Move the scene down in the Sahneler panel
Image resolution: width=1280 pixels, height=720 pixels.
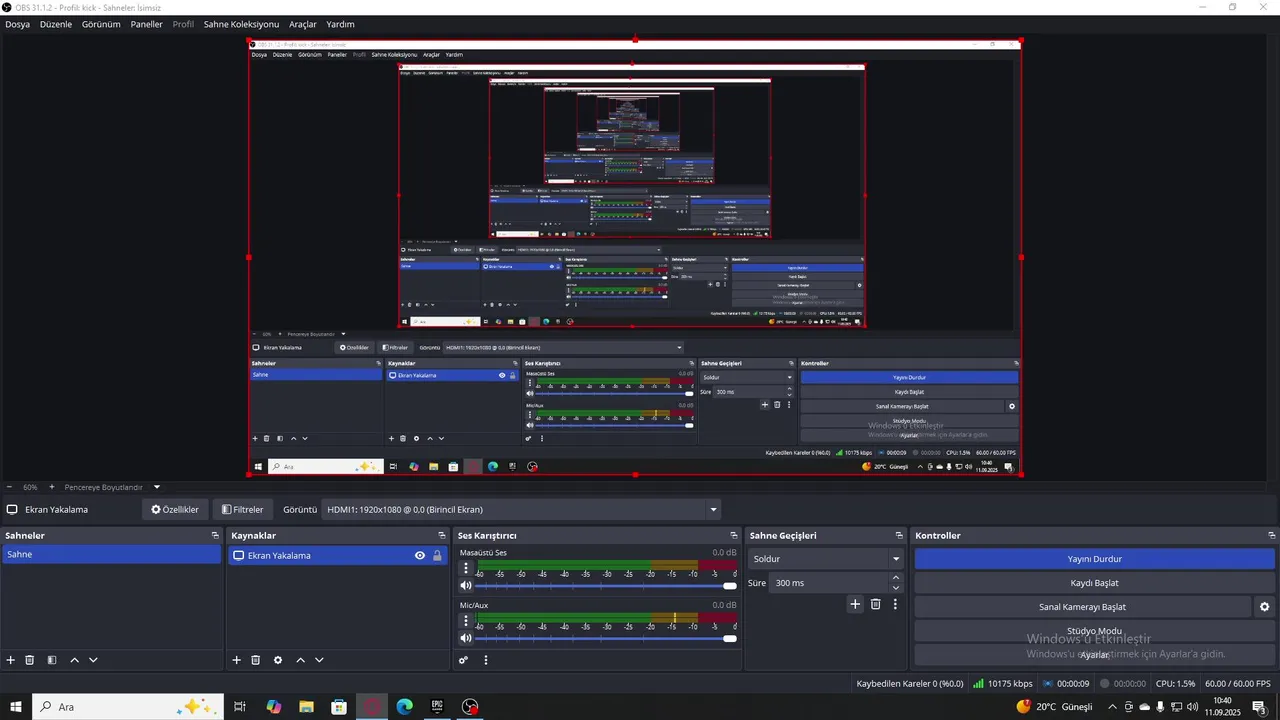93,660
